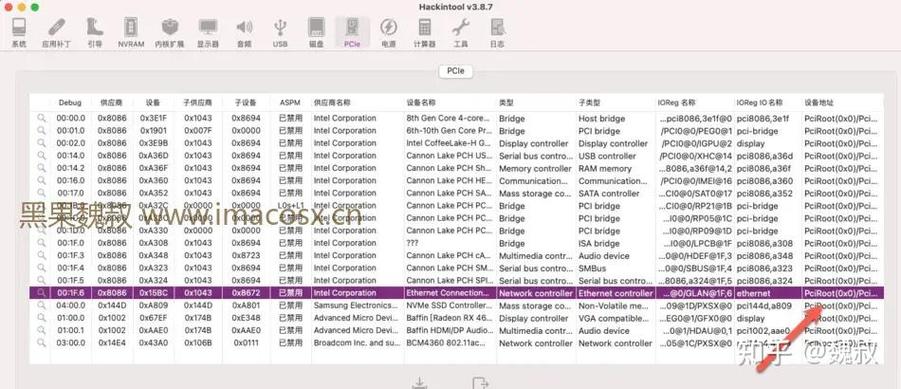
Task: Click the magnifier icon for row 04:00.0
Action: point(41,306)
